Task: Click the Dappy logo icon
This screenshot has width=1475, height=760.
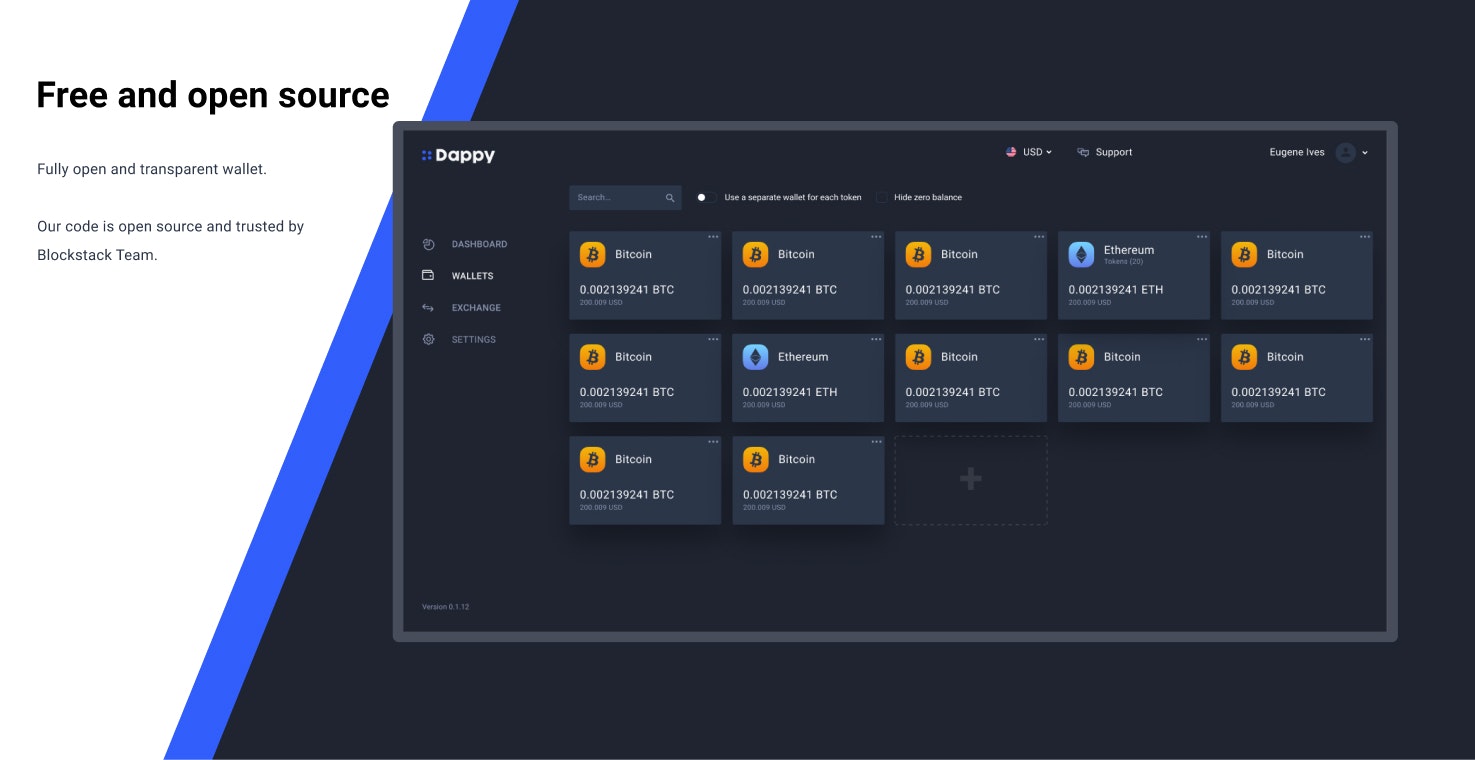Action: [426, 154]
